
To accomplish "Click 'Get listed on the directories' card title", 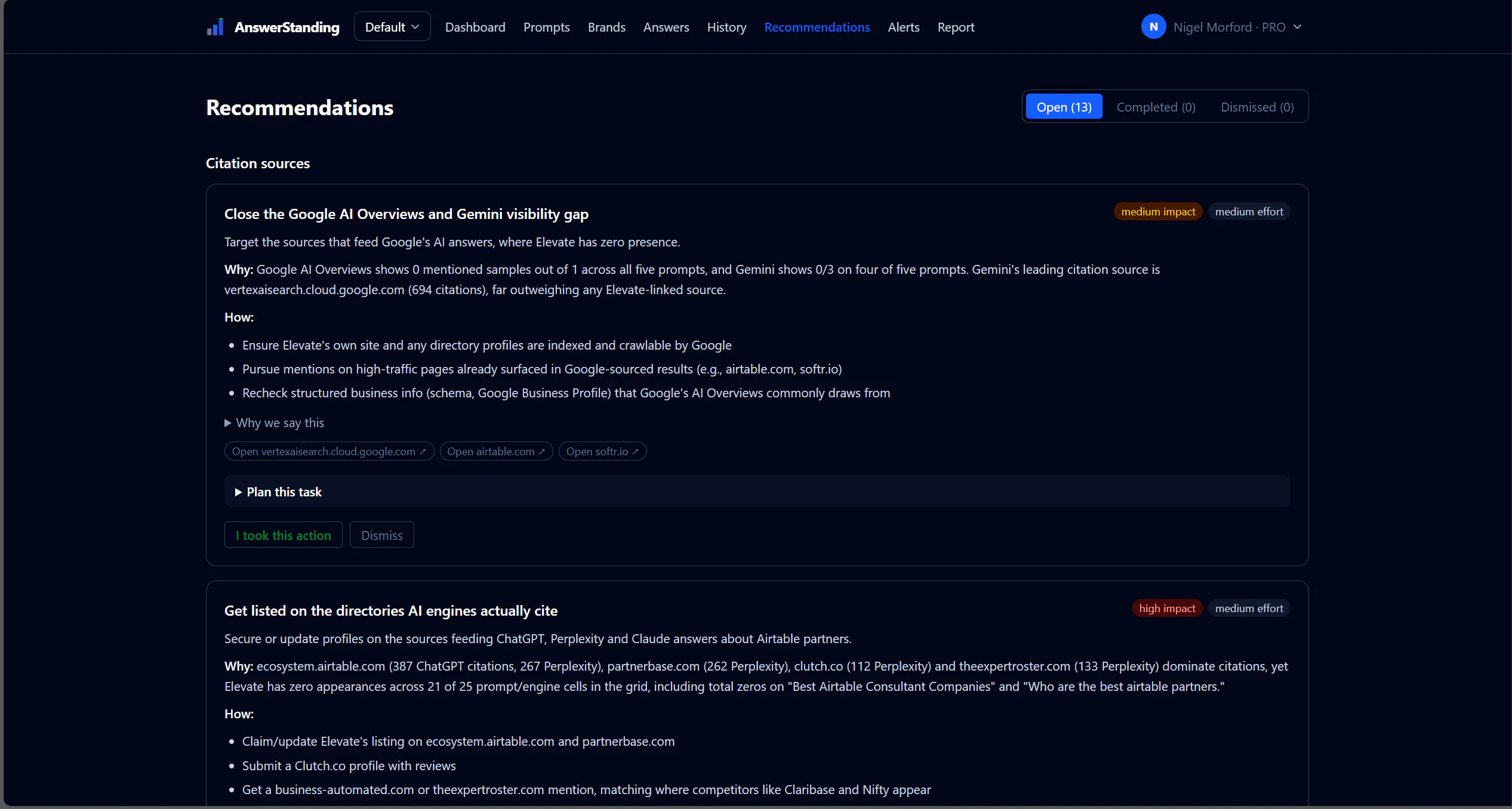I will 390,610.
